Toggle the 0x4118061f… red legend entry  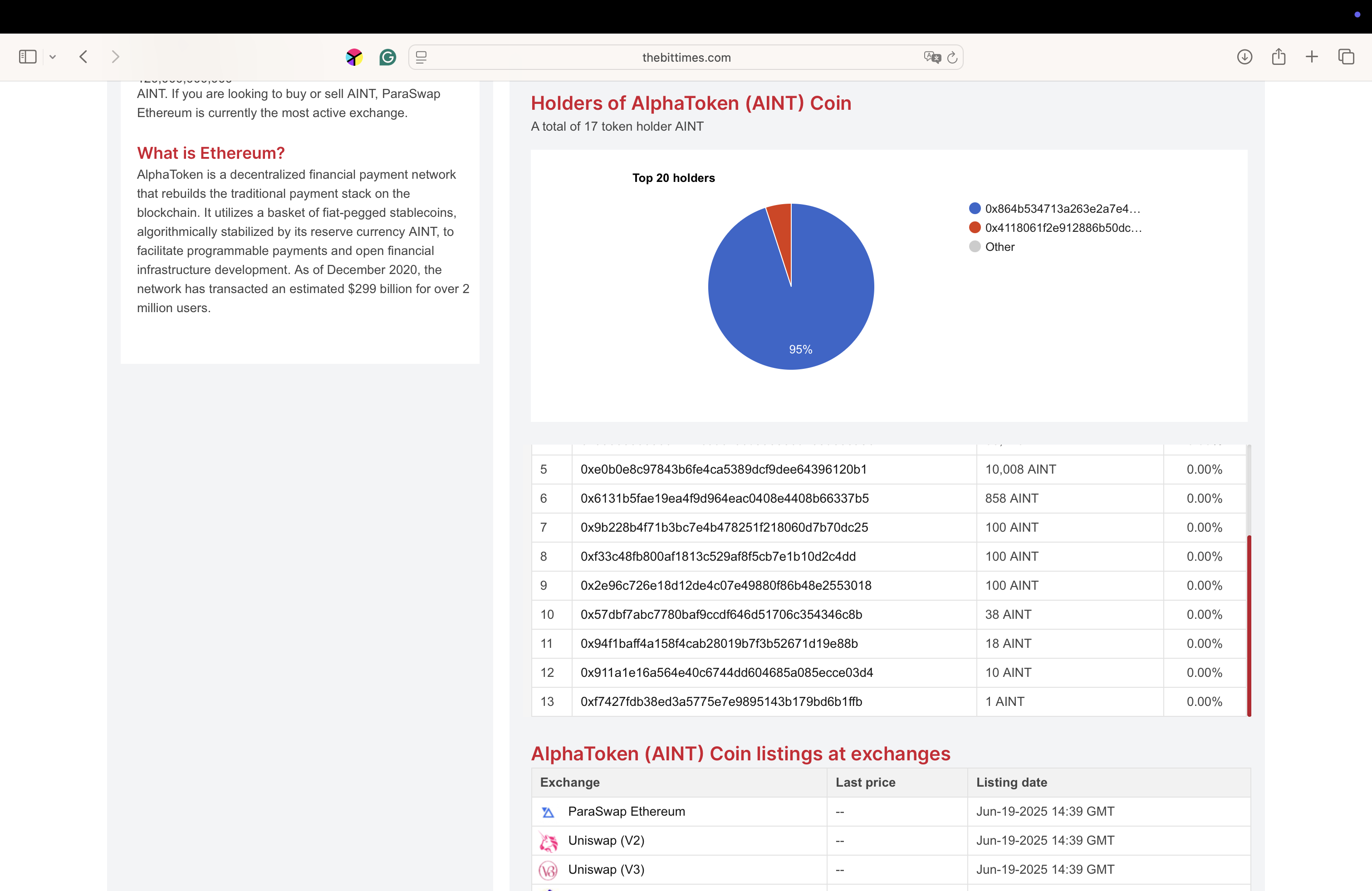1055,228
